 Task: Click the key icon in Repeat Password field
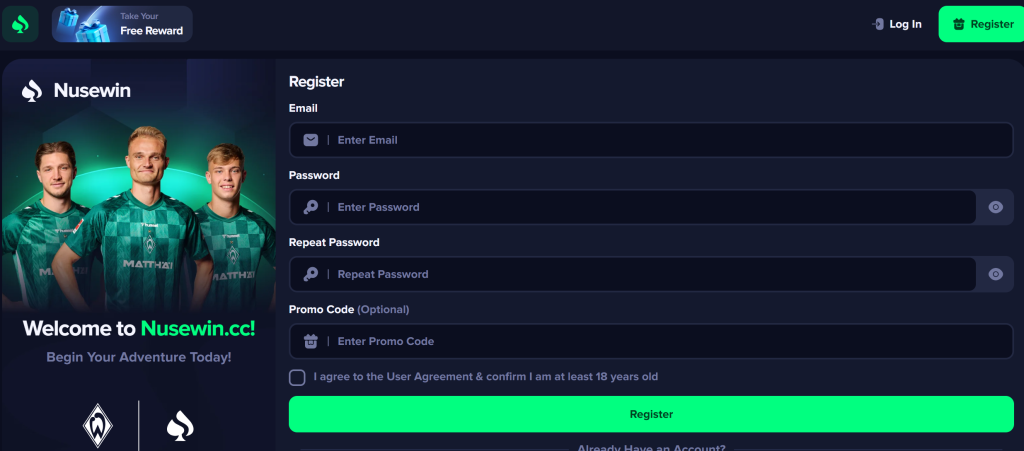(311, 274)
